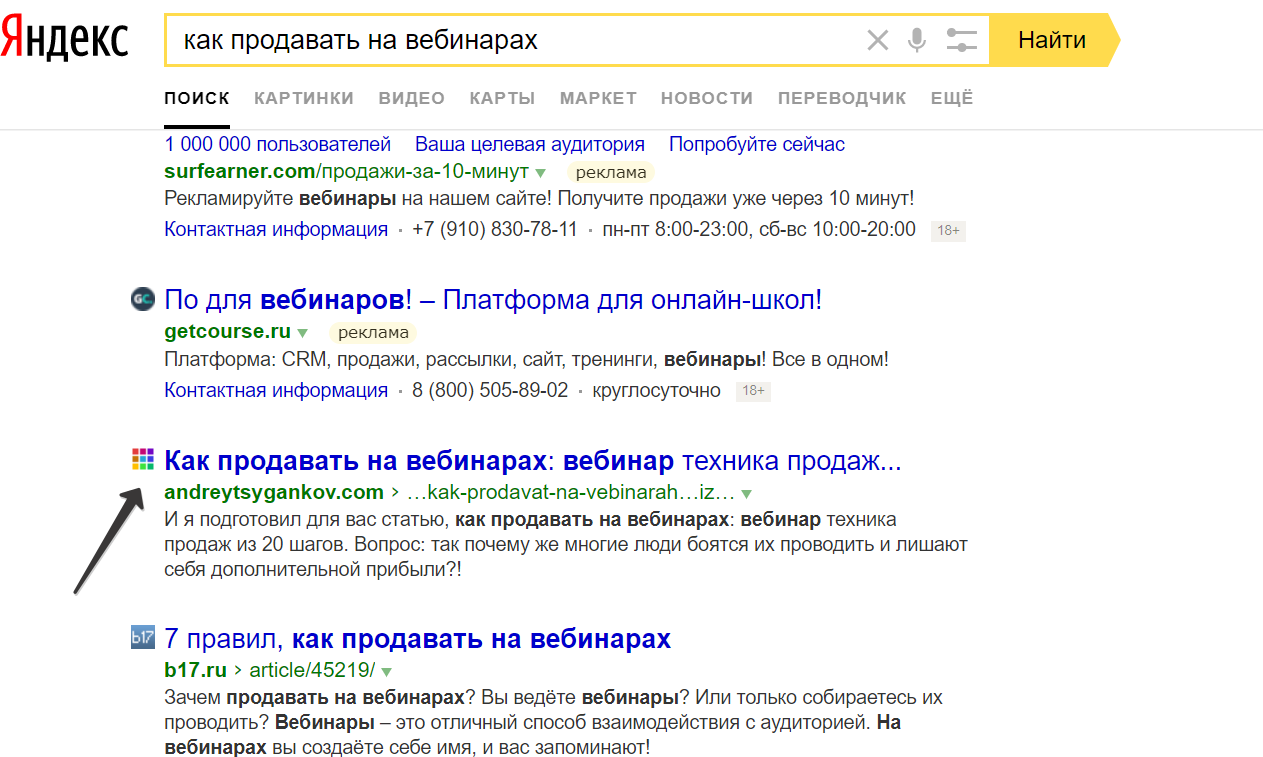The height and width of the screenshot is (757, 1263).
Task: Open the Карты tab
Action: pyautogui.click(x=502, y=98)
